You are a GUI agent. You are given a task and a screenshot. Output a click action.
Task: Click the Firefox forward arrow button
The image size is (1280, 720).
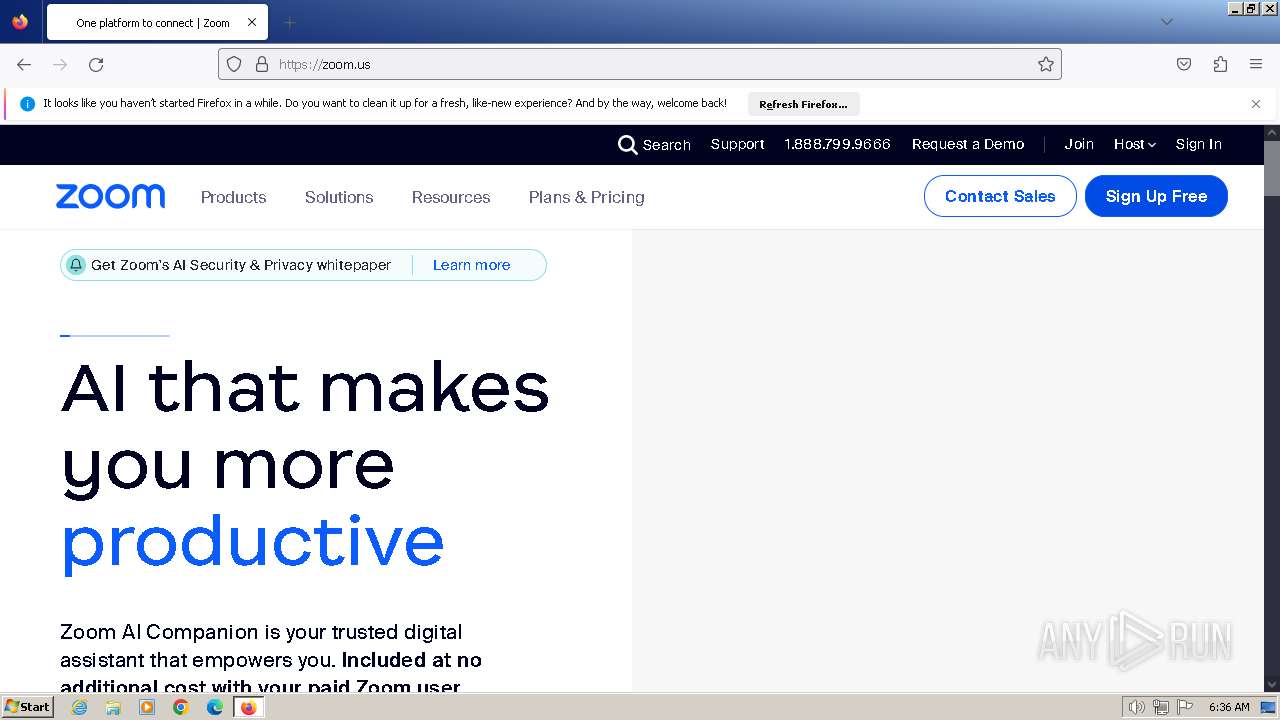60,64
